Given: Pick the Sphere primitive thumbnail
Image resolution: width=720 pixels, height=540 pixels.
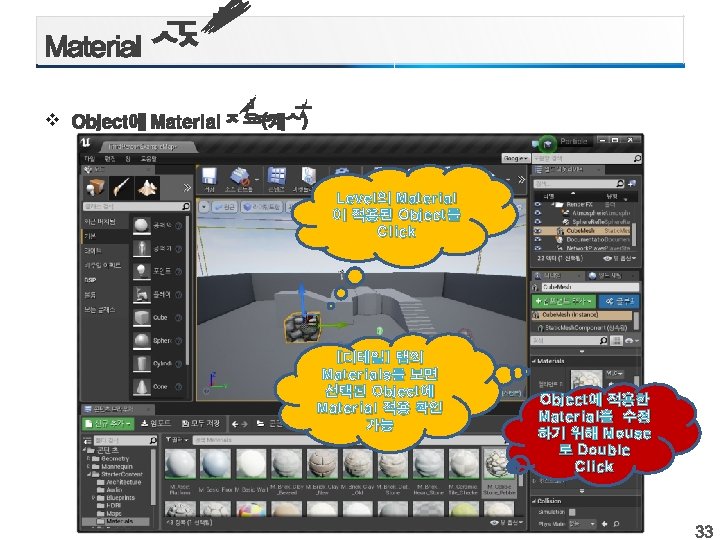Looking at the screenshot, I should 141,341.
